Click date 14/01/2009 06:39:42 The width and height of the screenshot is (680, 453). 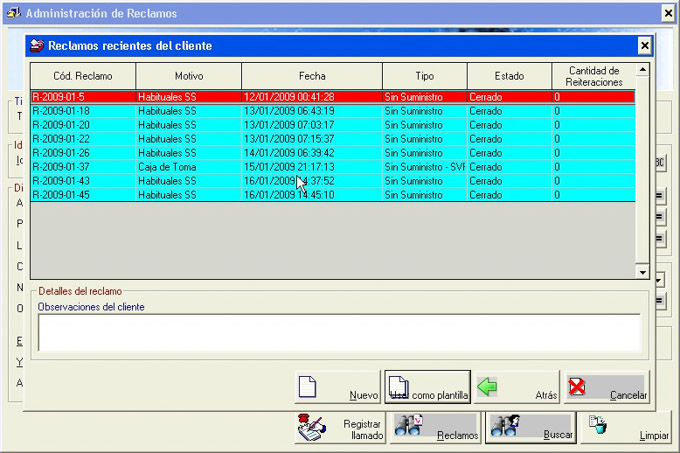tap(312, 153)
